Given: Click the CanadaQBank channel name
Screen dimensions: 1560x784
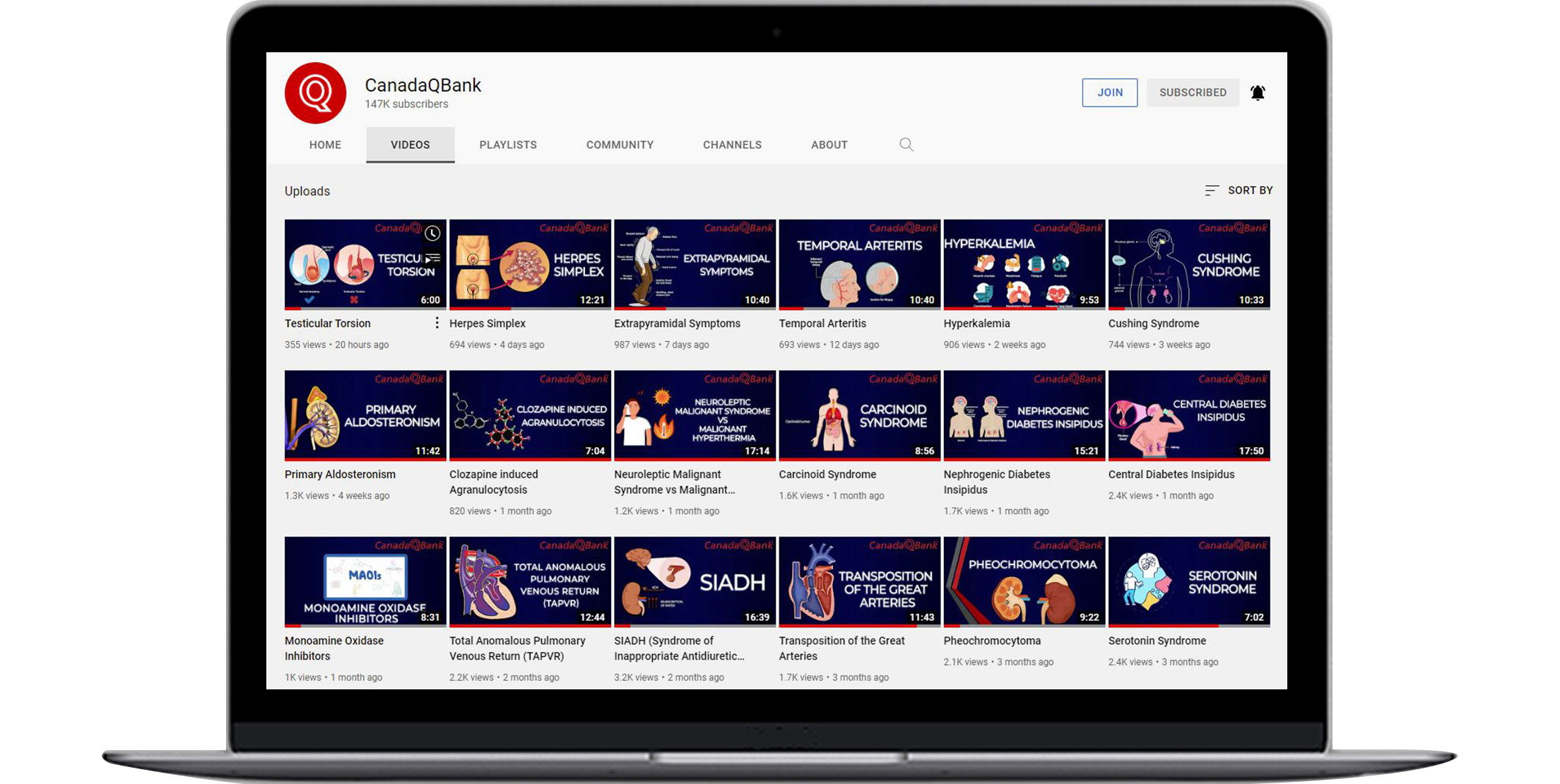Looking at the screenshot, I should (x=422, y=85).
